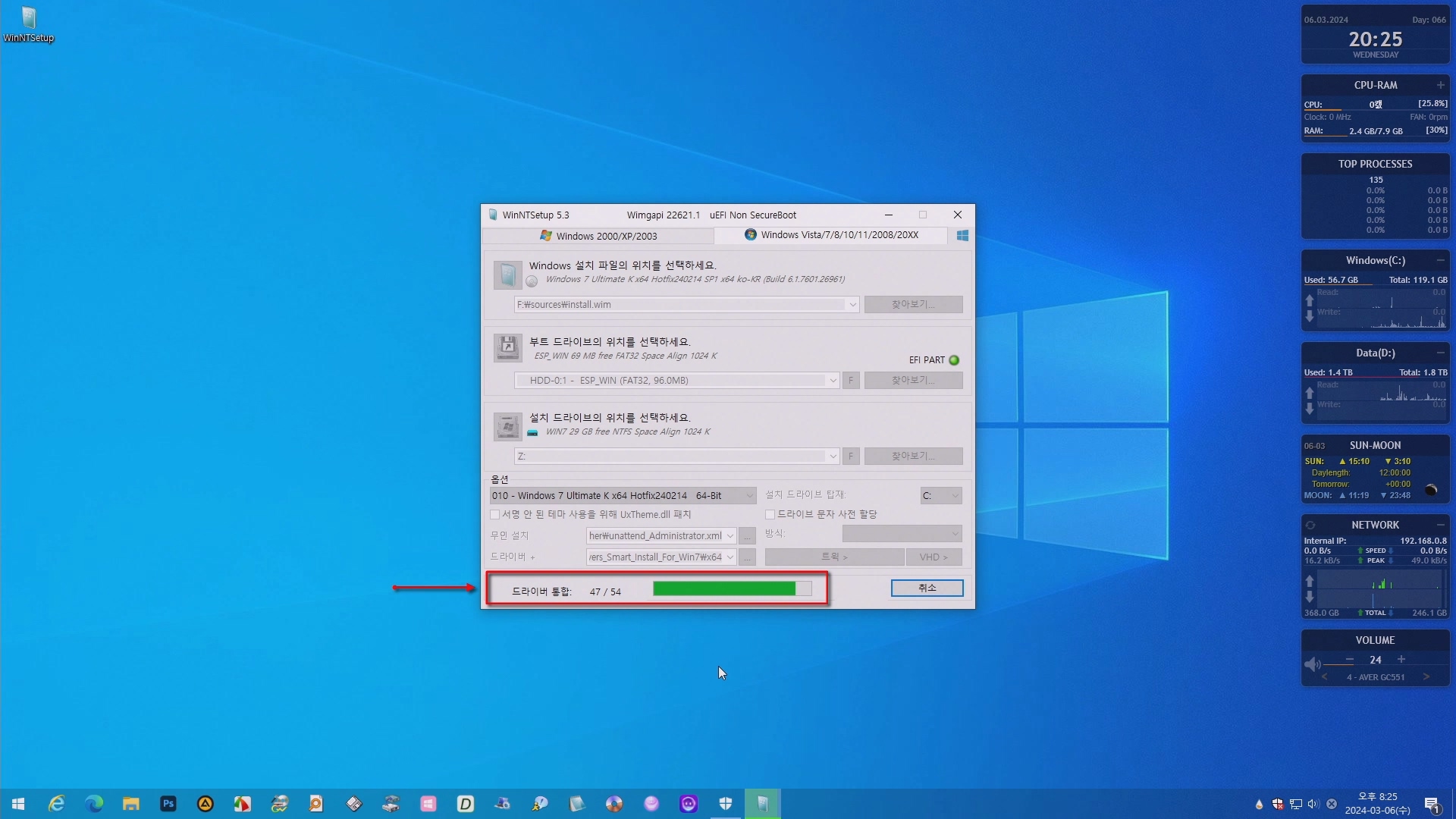Open the disc-shaped taskbar icon
The height and width of the screenshot is (819, 1456).
coord(613,804)
